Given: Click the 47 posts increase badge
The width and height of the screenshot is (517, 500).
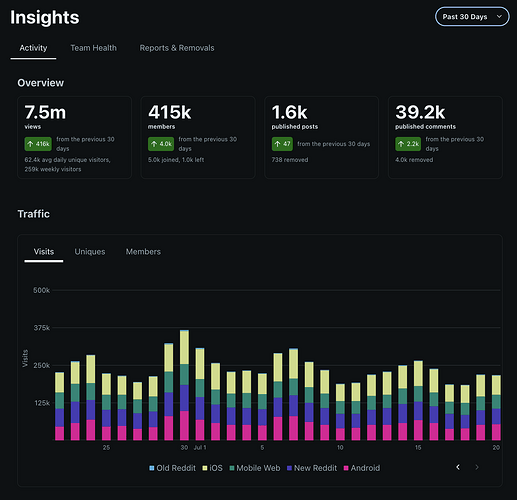Looking at the screenshot, I should pyautogui.click(x=282, y=144).
